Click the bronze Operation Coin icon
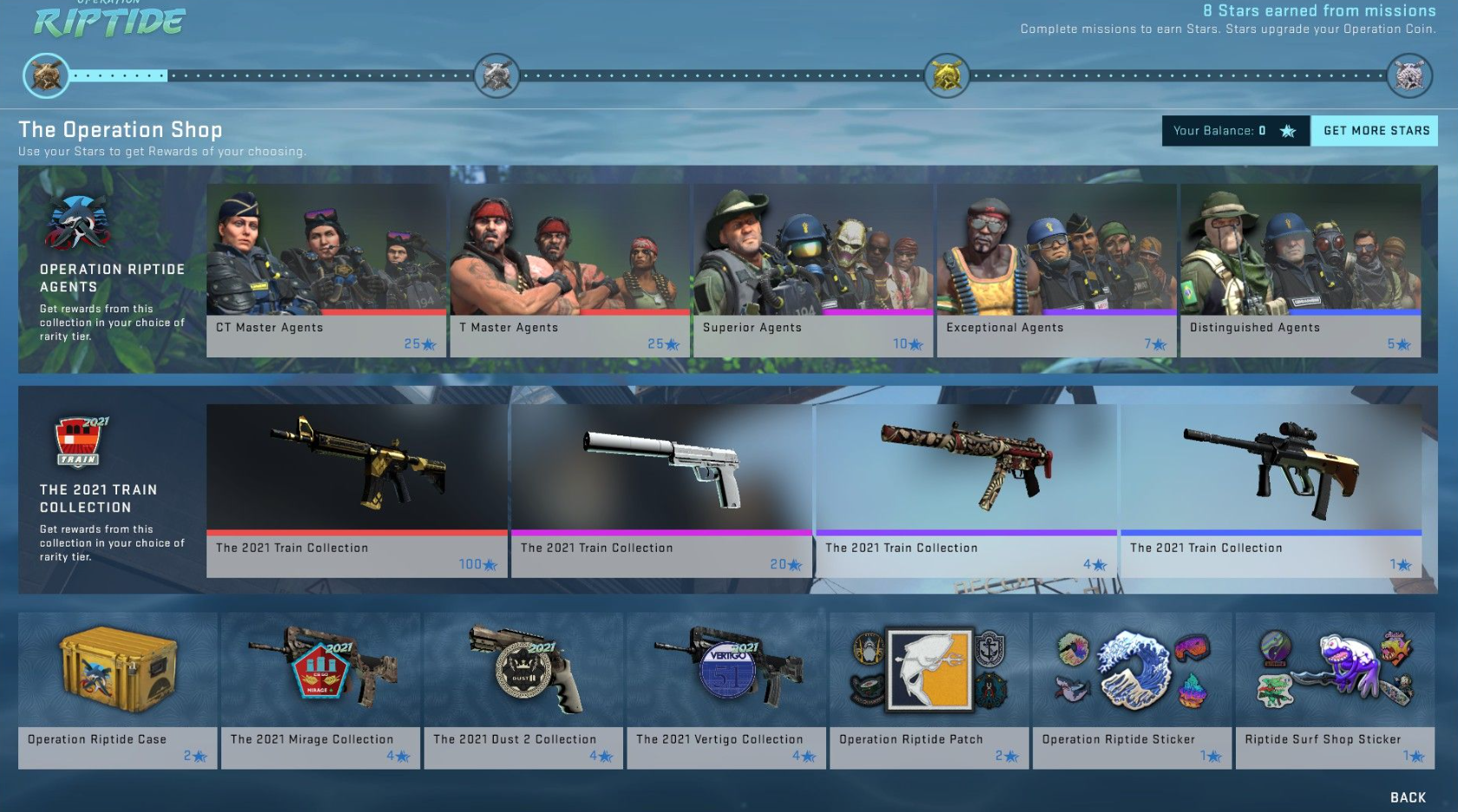1458x812 pixels. tap(46, 75)
